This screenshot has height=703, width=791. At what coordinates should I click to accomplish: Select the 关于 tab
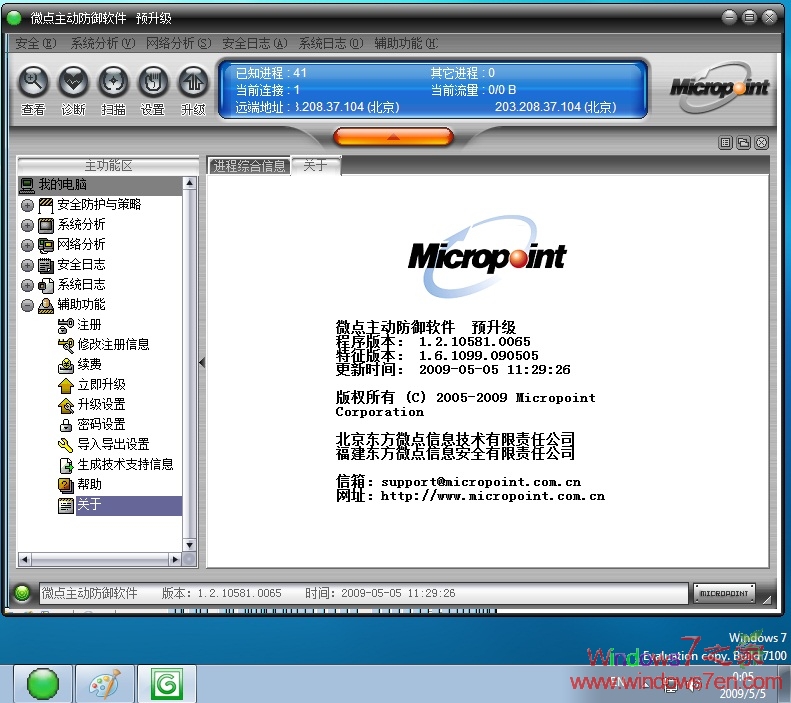(x=316, y=165)
